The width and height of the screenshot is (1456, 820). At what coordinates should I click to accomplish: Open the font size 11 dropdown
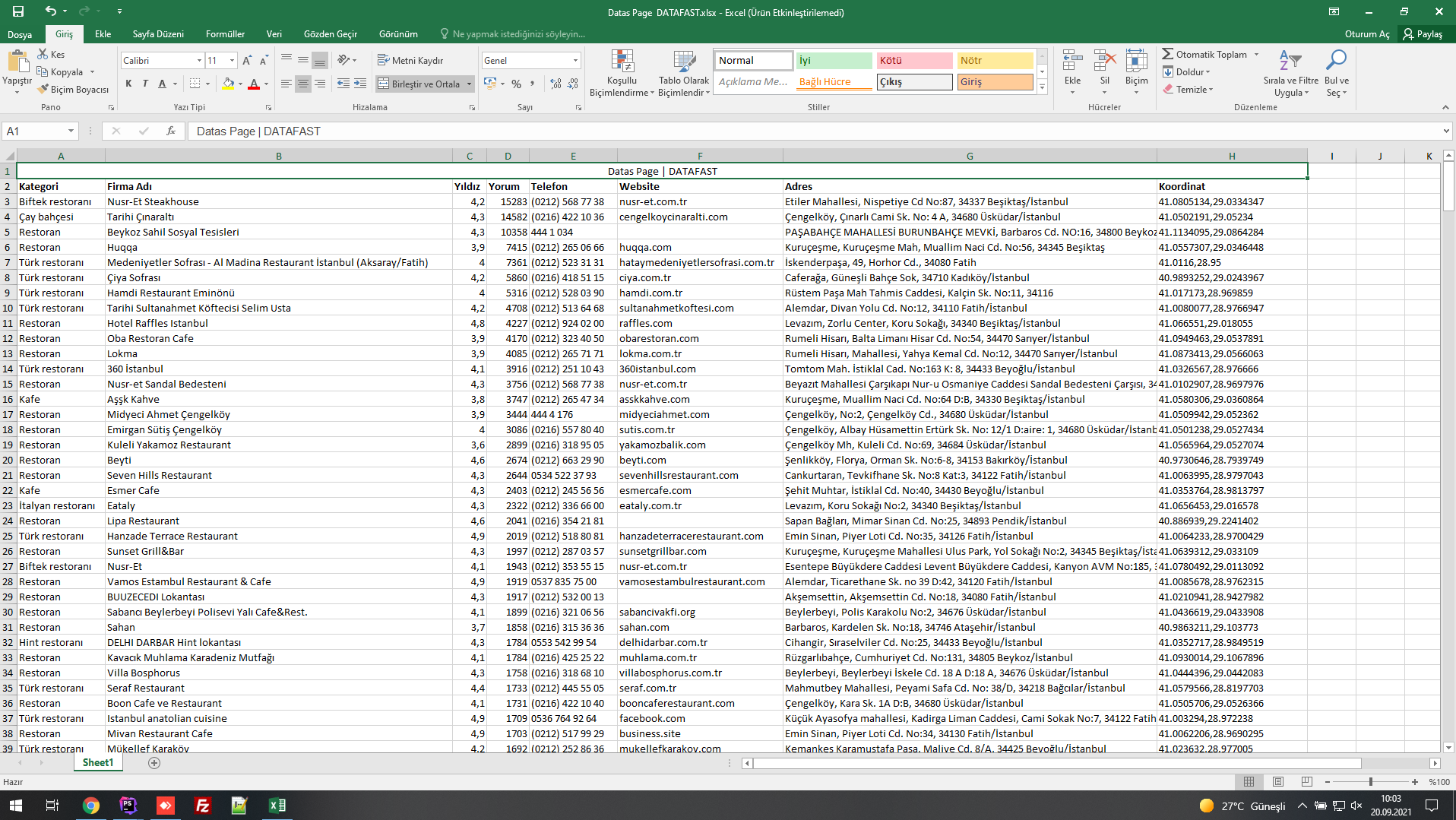coord(233,61)
